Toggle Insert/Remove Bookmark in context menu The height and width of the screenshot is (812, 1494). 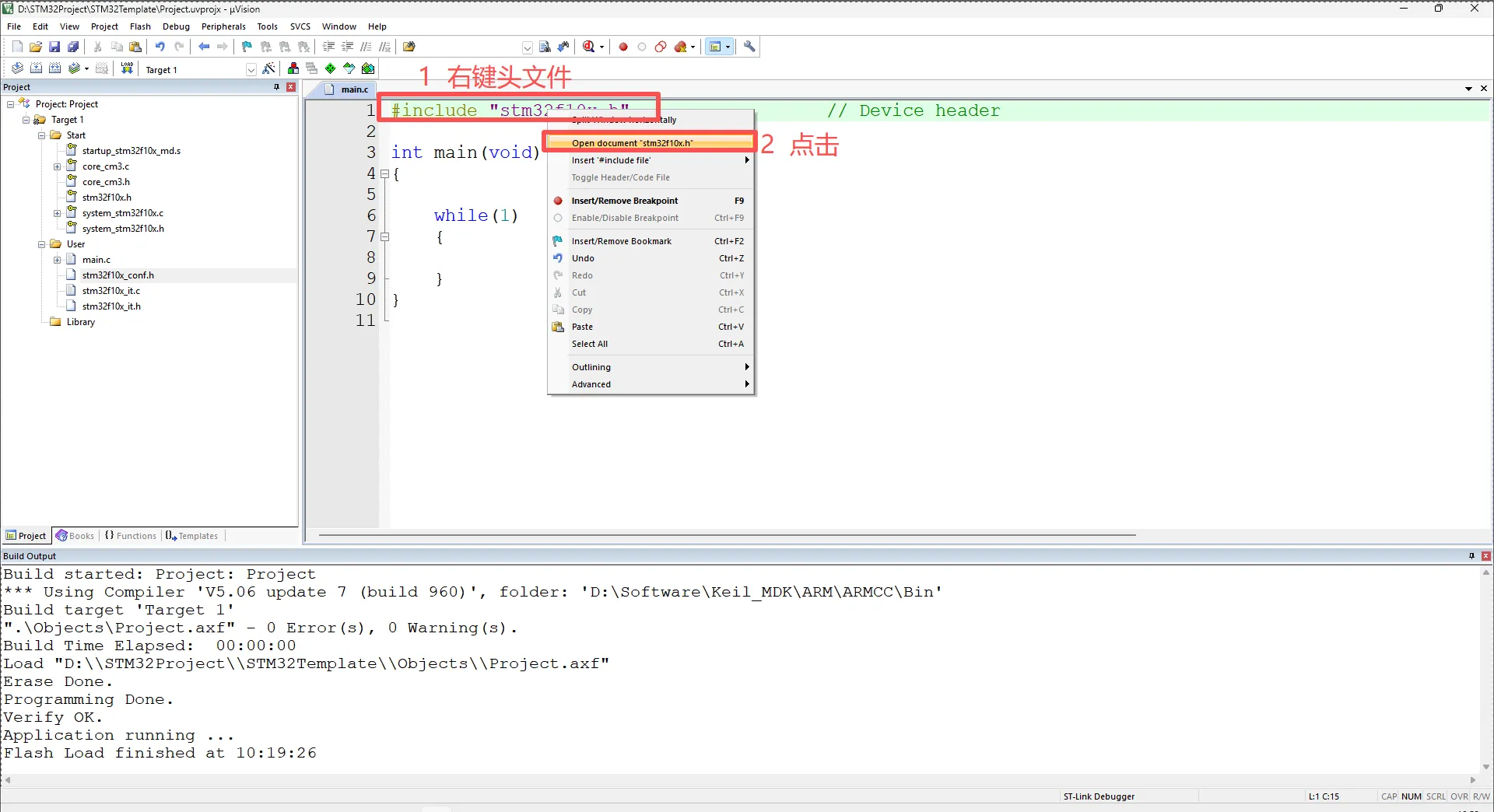(621, 241)
